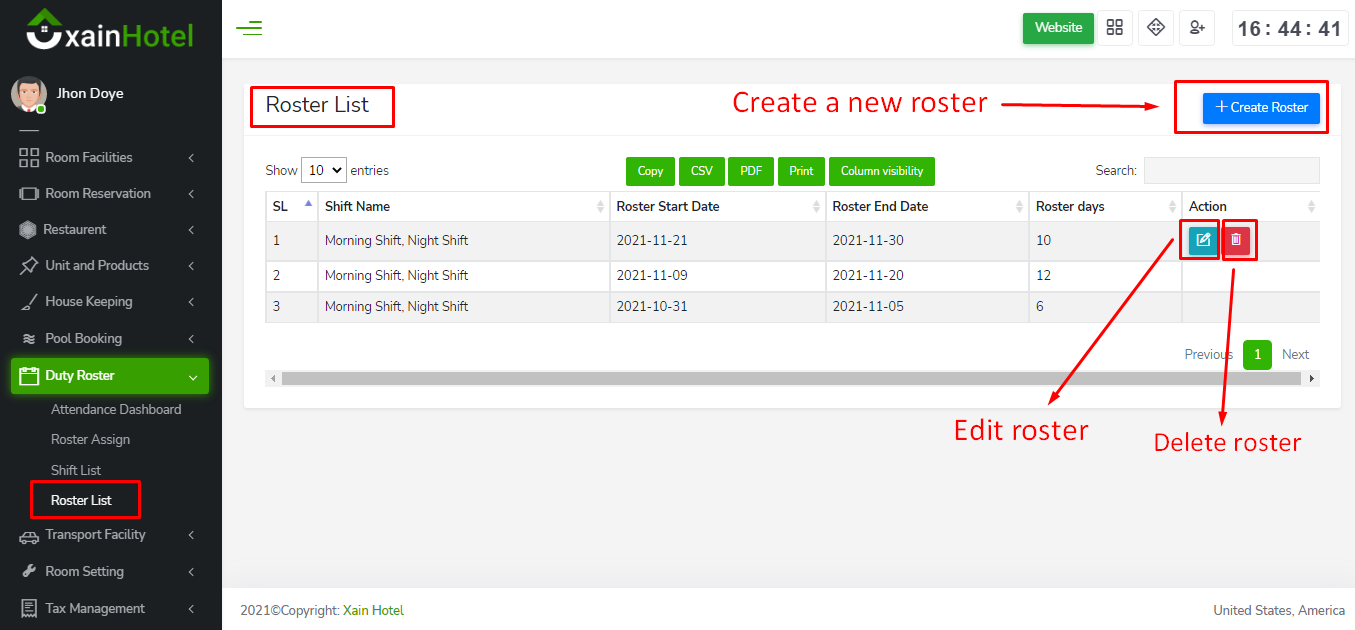The image size is (1355, 630).
Task: Click the diamond-shaped icon in the top bar
Action: coord(1156,28)
